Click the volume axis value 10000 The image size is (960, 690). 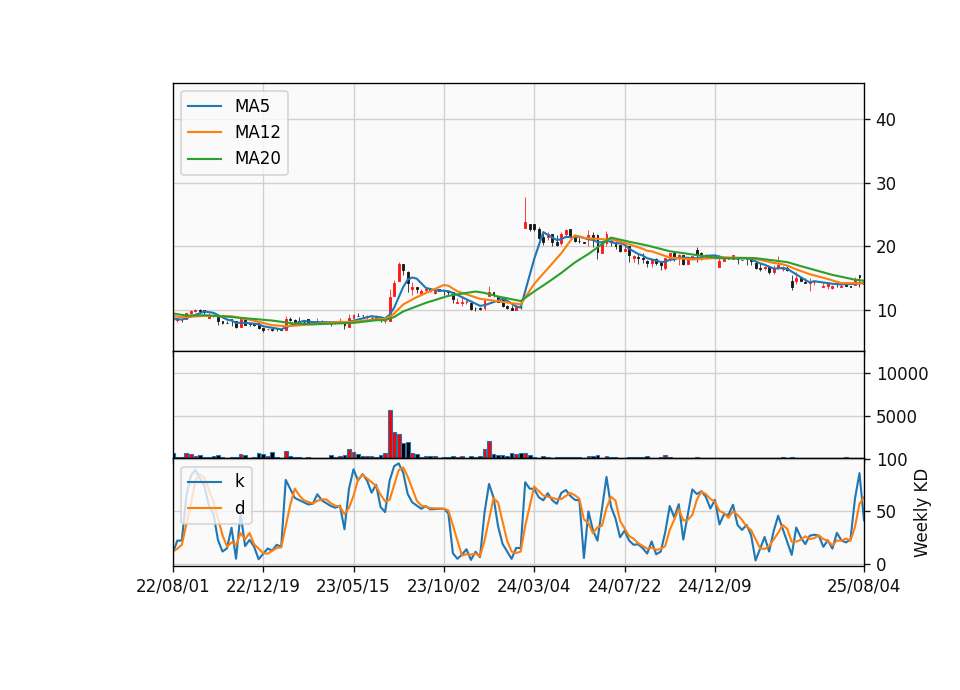[902, 374]
